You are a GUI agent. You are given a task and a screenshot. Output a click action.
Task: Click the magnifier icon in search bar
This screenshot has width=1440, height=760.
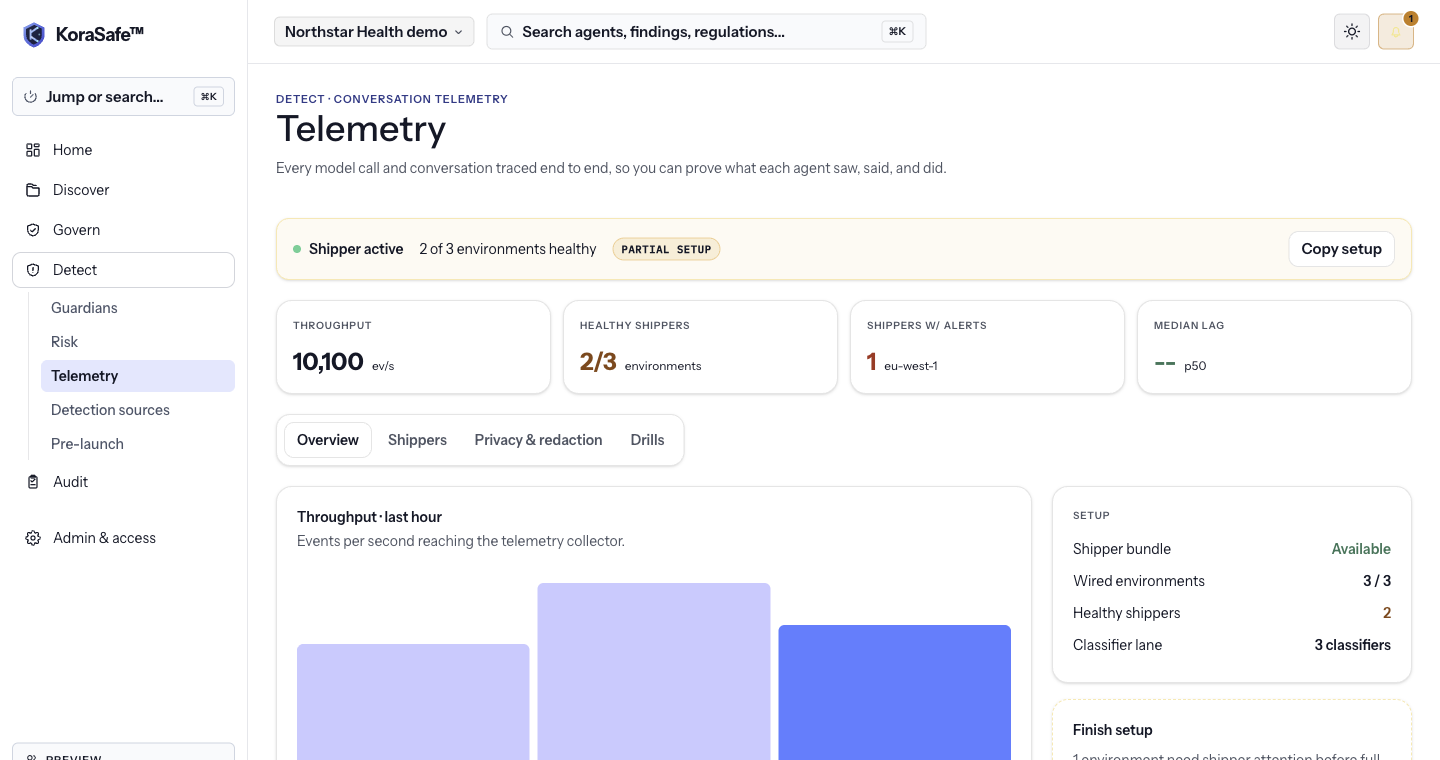pos(507,32)
